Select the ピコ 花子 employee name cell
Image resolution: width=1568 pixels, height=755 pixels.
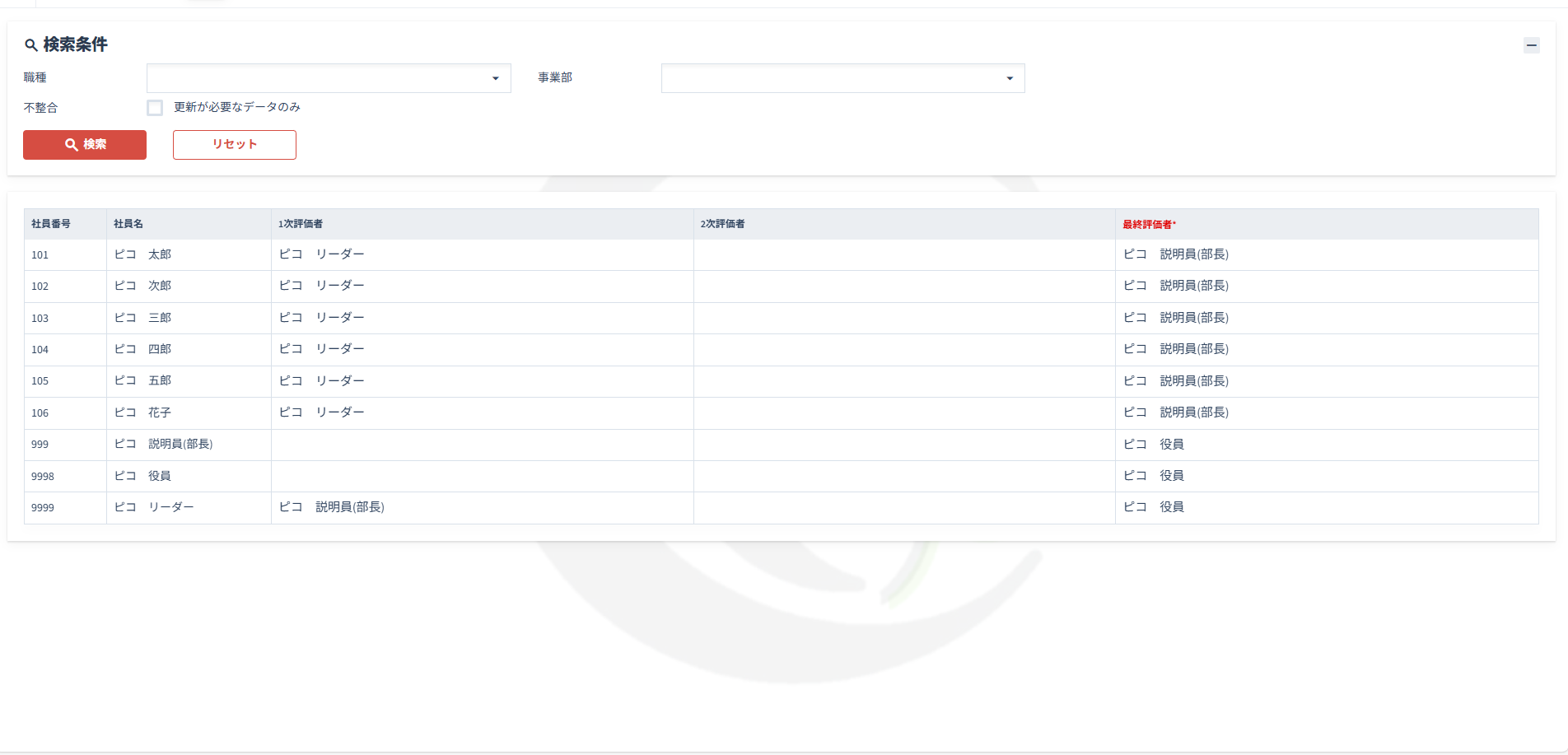[x=143, y=412]
